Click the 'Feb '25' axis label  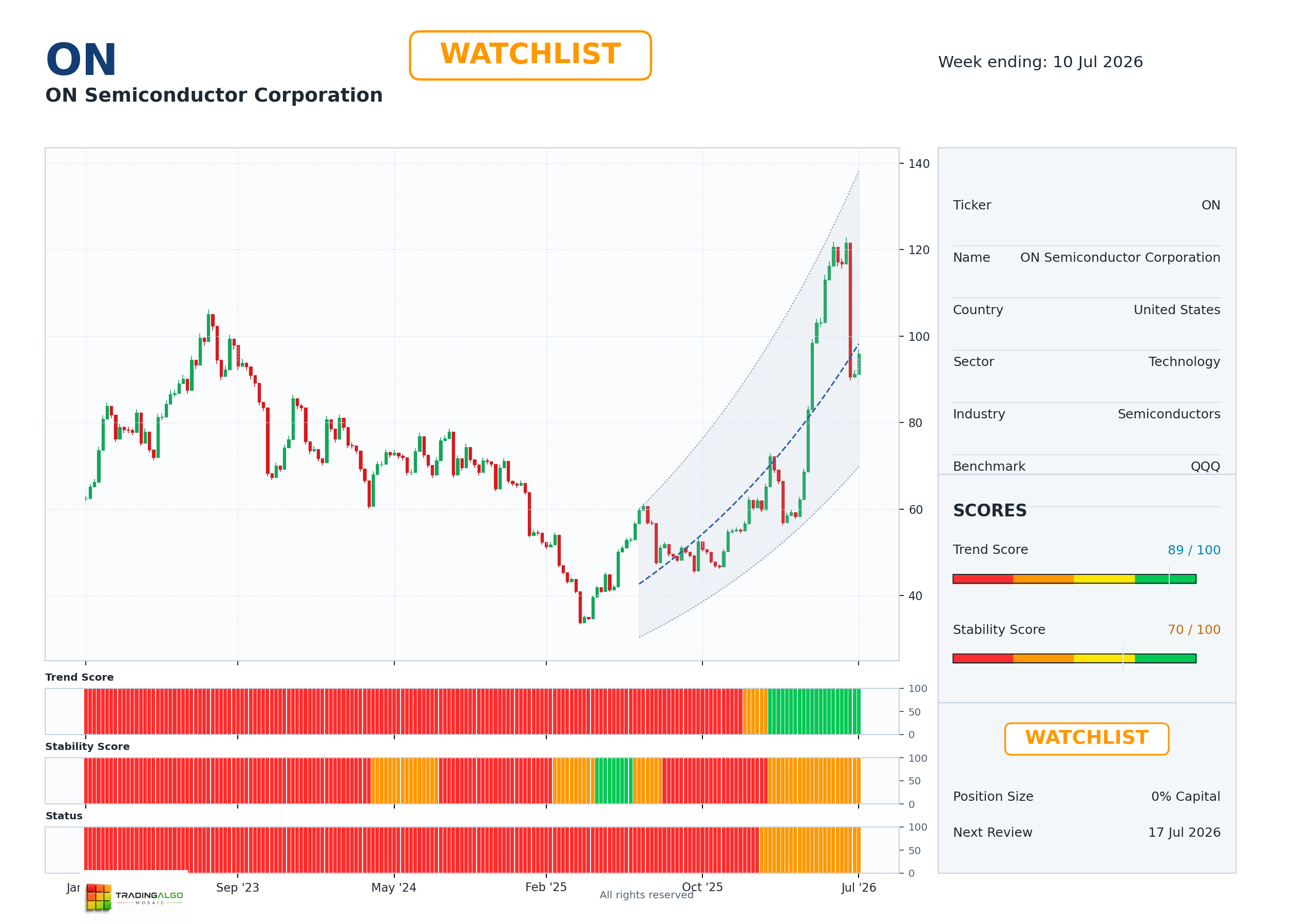546,888
